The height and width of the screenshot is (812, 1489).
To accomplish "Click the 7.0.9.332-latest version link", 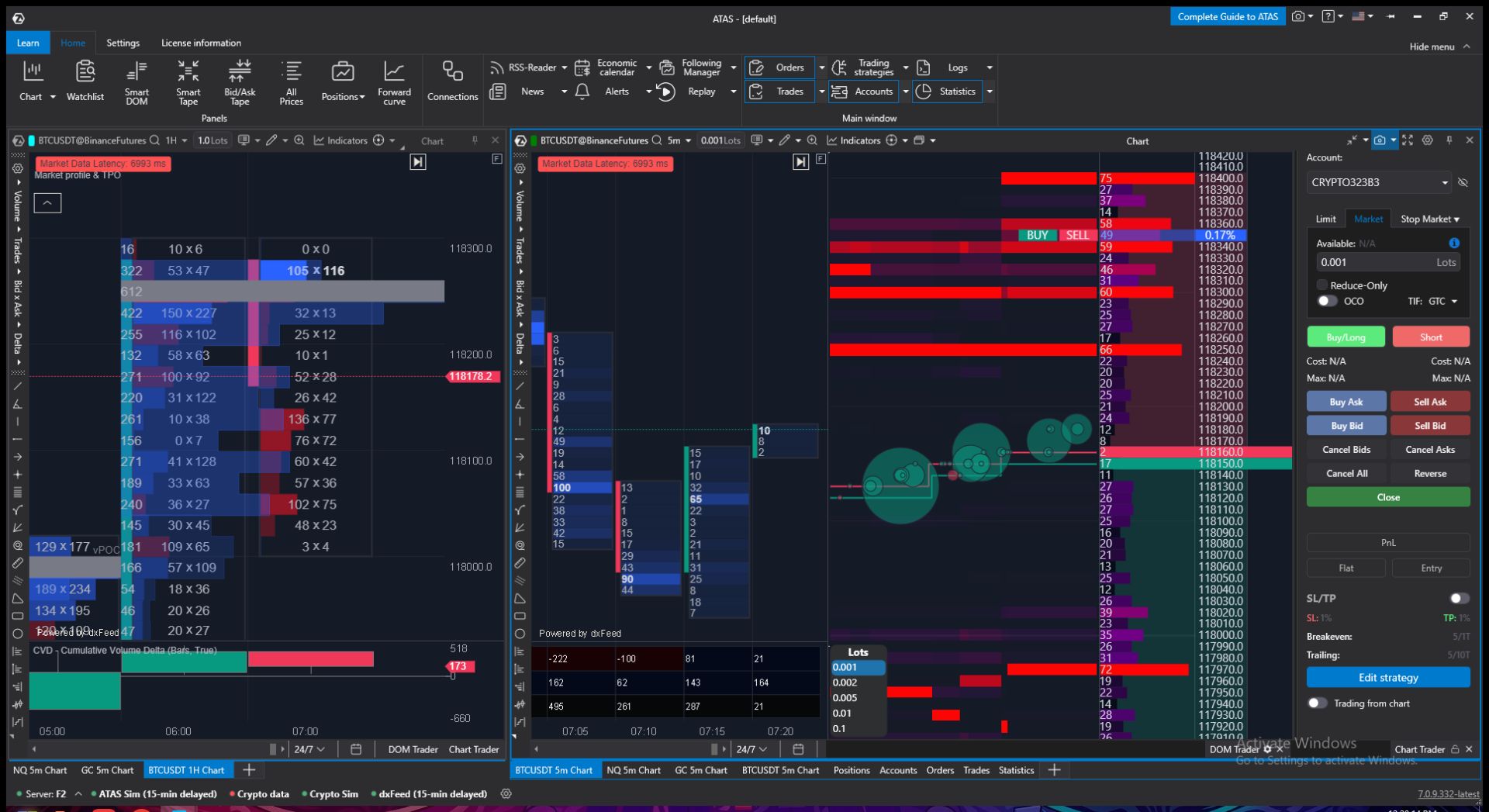I will (1448, 793).
